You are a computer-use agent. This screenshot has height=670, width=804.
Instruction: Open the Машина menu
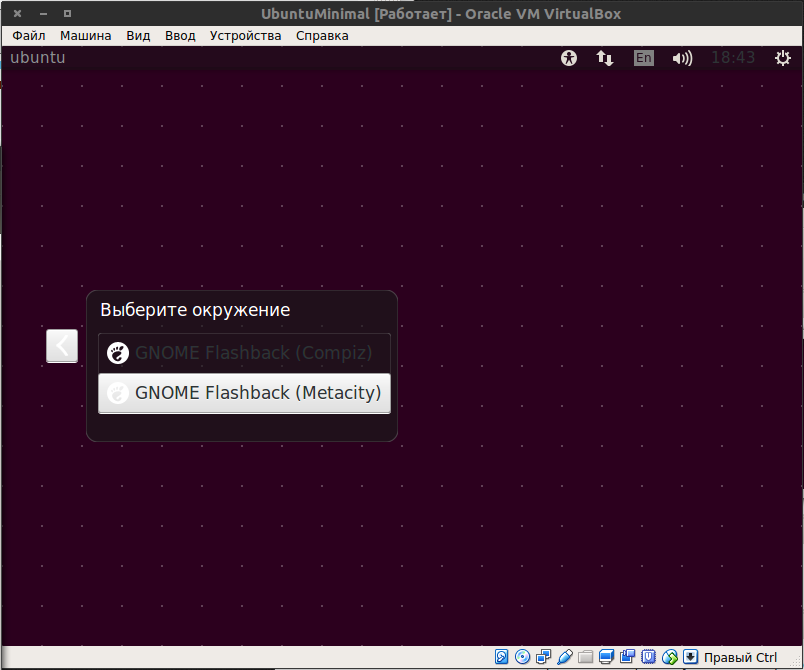pyautogui.click(x=86, y=36)
